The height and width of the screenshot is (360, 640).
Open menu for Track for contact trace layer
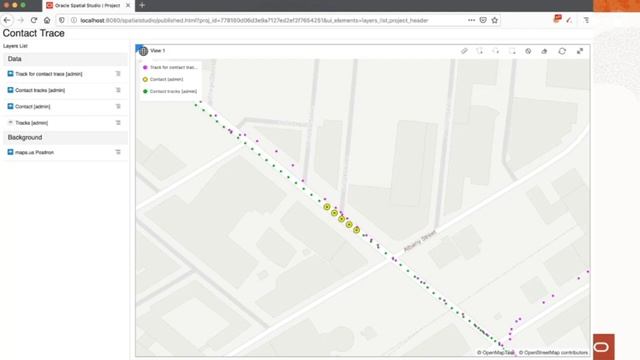(x=118, y=74)
